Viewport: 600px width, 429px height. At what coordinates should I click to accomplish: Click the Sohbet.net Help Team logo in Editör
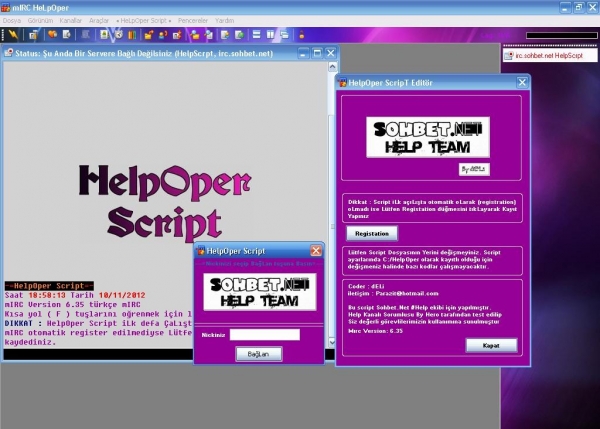tap(428, 137)
